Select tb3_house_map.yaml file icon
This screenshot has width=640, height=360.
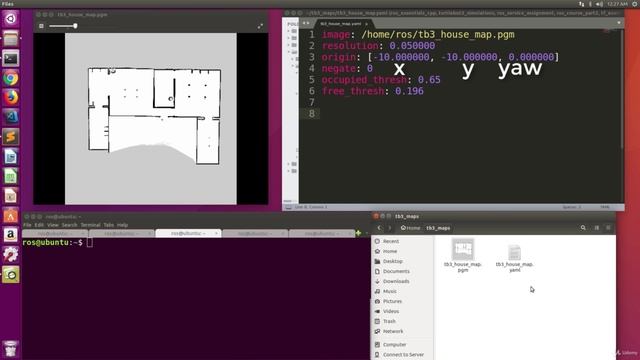coord(514,252)
